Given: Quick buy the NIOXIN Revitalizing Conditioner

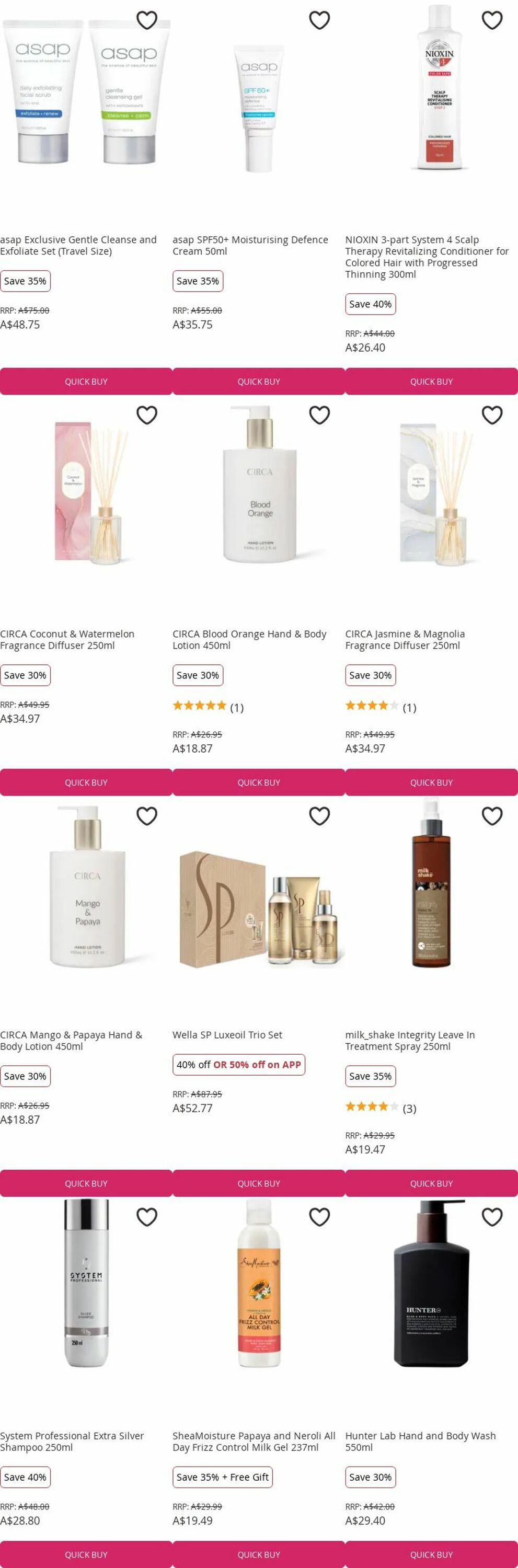Looking at the screenshot, I should (432, 381).
